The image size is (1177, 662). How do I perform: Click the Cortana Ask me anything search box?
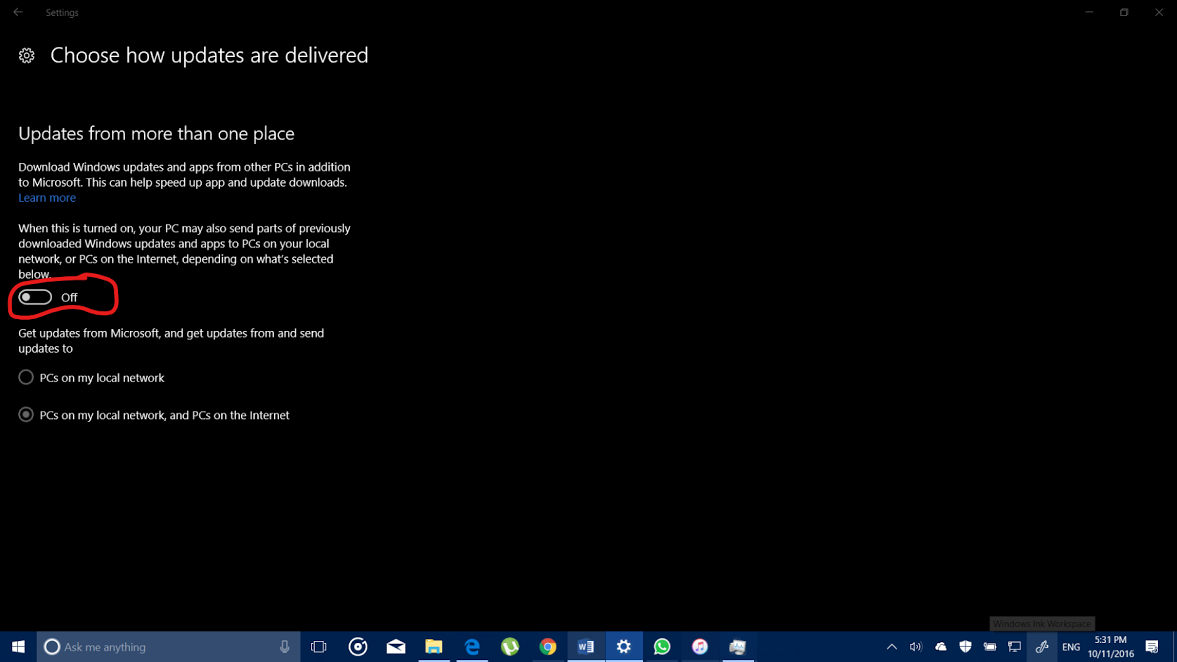pos(160,647)
